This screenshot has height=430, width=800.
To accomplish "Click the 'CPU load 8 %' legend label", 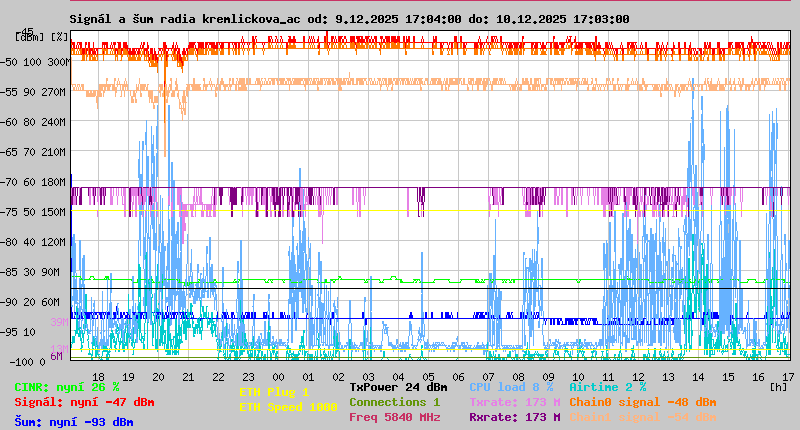I will (511, 387).
